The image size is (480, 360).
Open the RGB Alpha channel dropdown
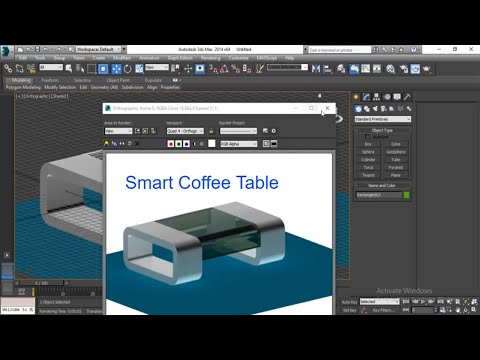pos(238,144)
